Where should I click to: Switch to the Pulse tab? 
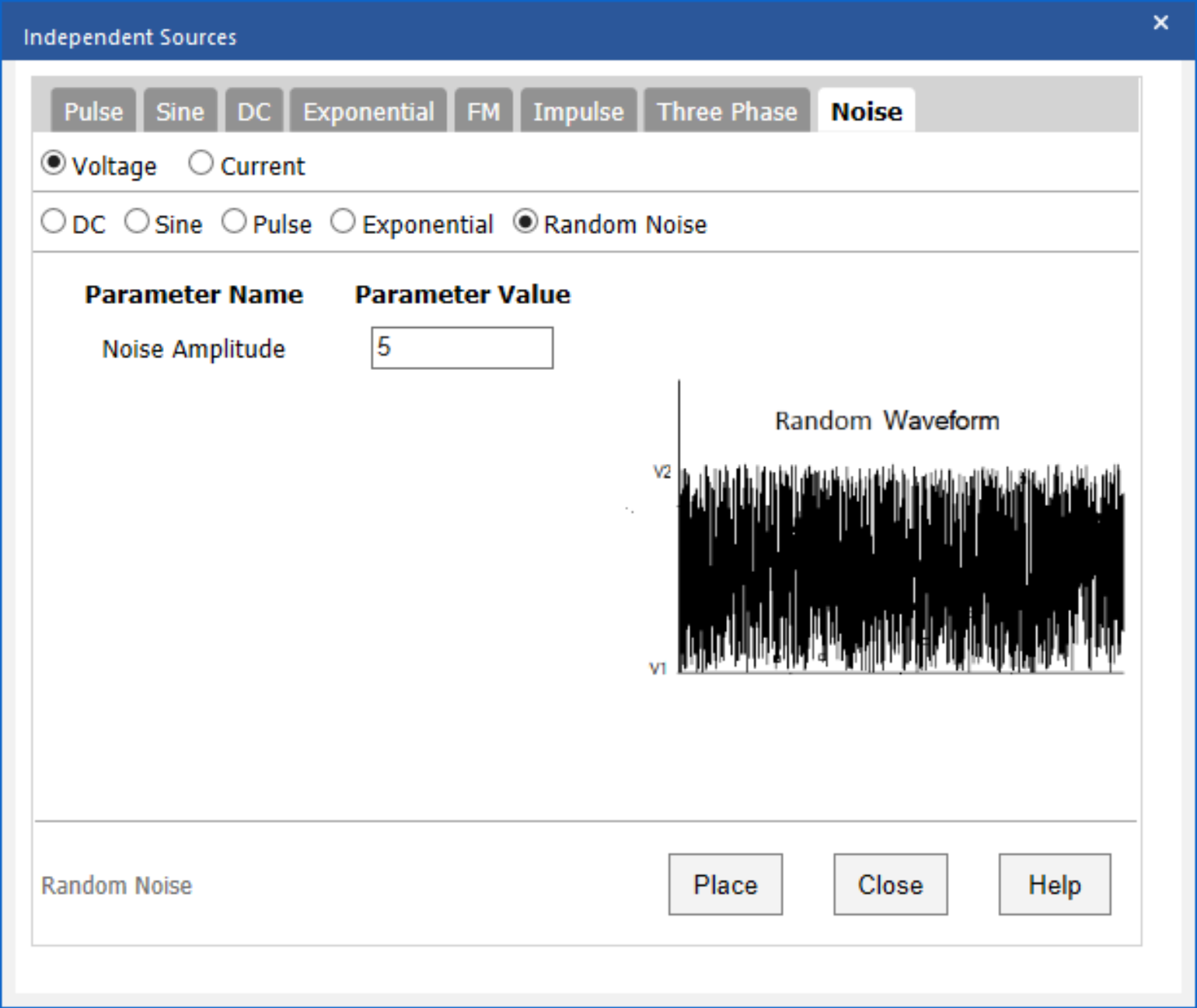click(93, 111)
